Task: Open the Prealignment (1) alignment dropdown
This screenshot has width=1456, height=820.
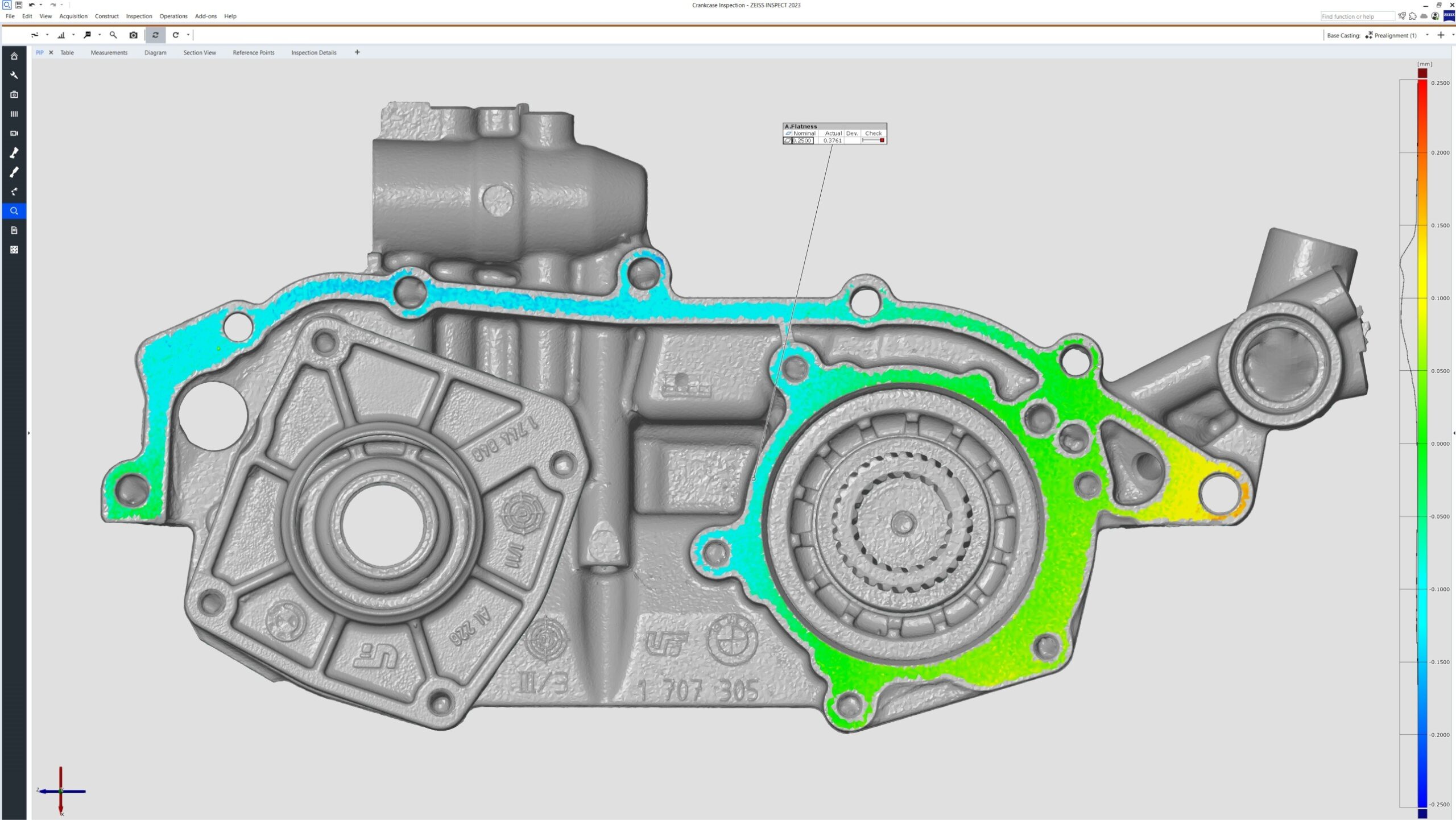Action: pyautogui.click(x=1426, y=35)
